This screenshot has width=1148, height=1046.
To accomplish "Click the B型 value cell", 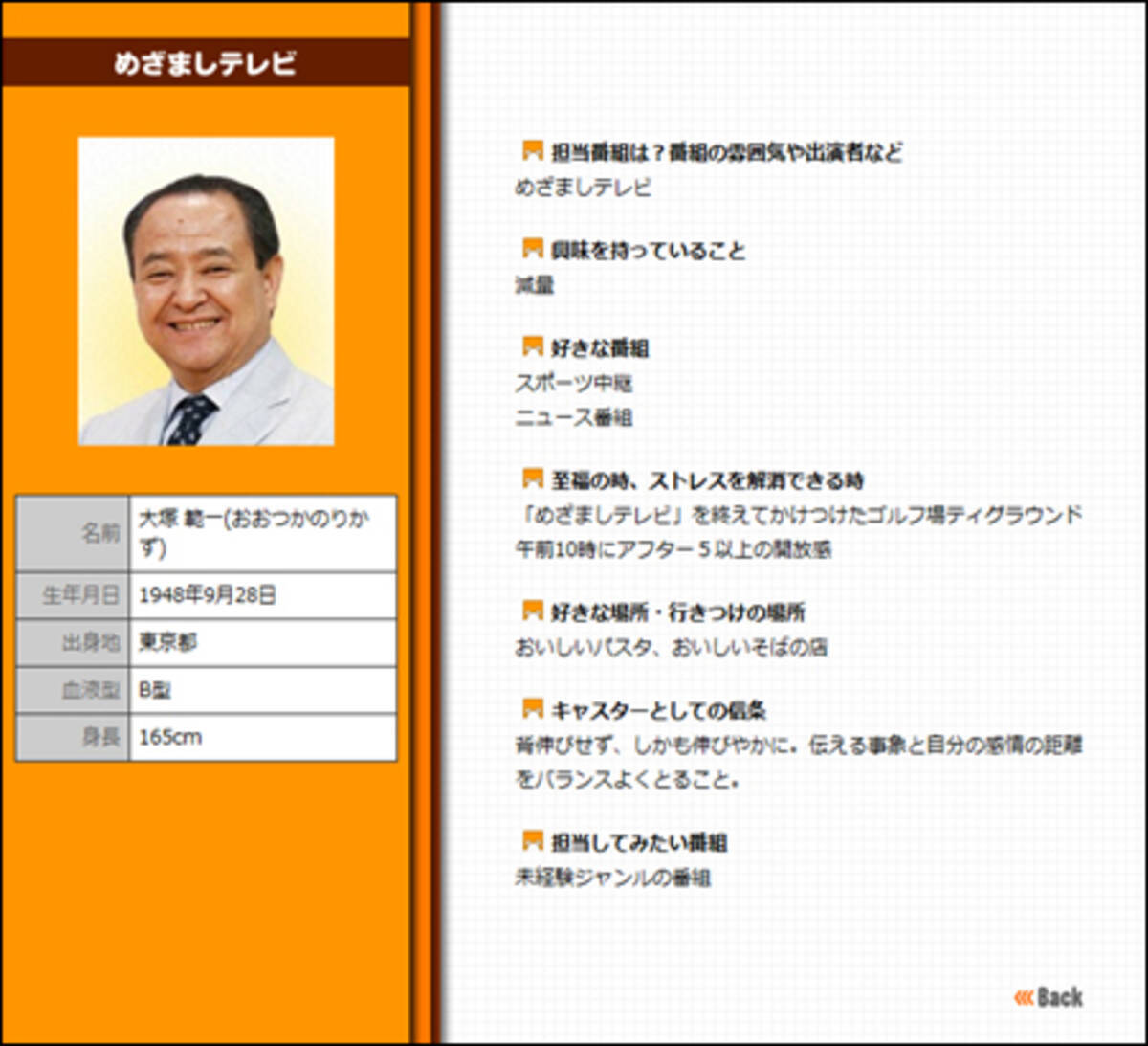I will [262, 690].
